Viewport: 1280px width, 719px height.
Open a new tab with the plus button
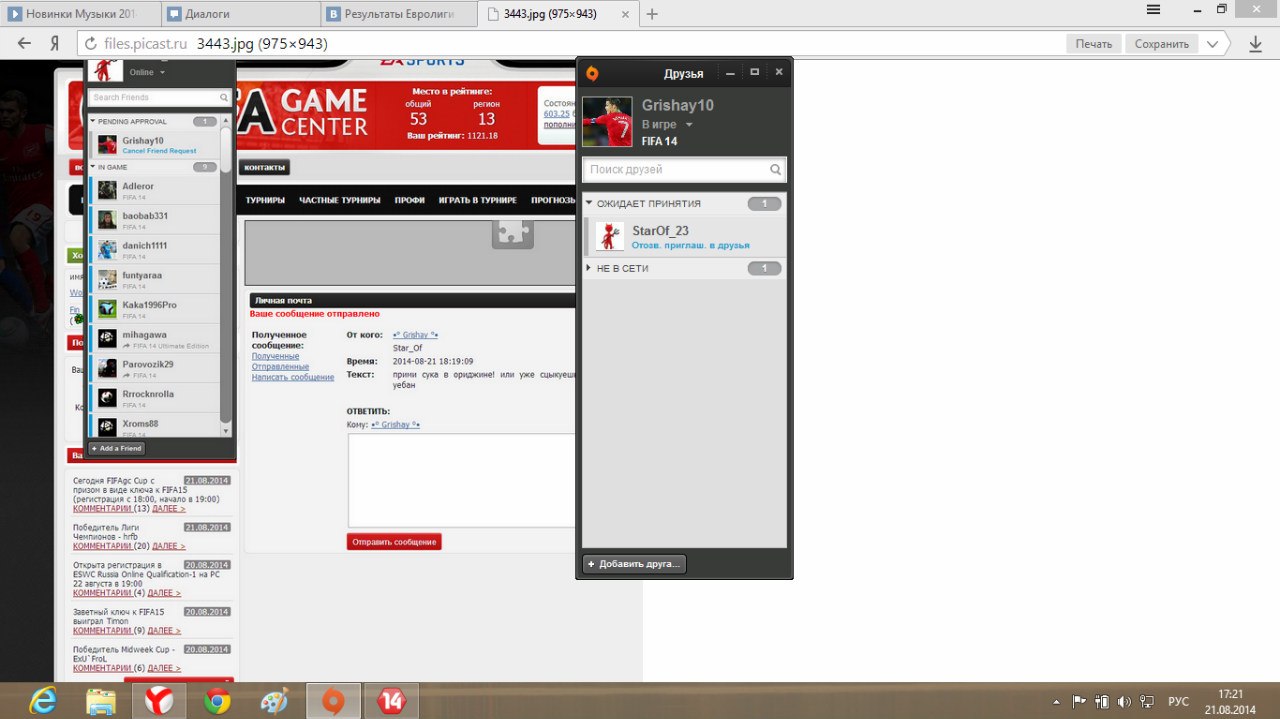[x=652, y=14]
